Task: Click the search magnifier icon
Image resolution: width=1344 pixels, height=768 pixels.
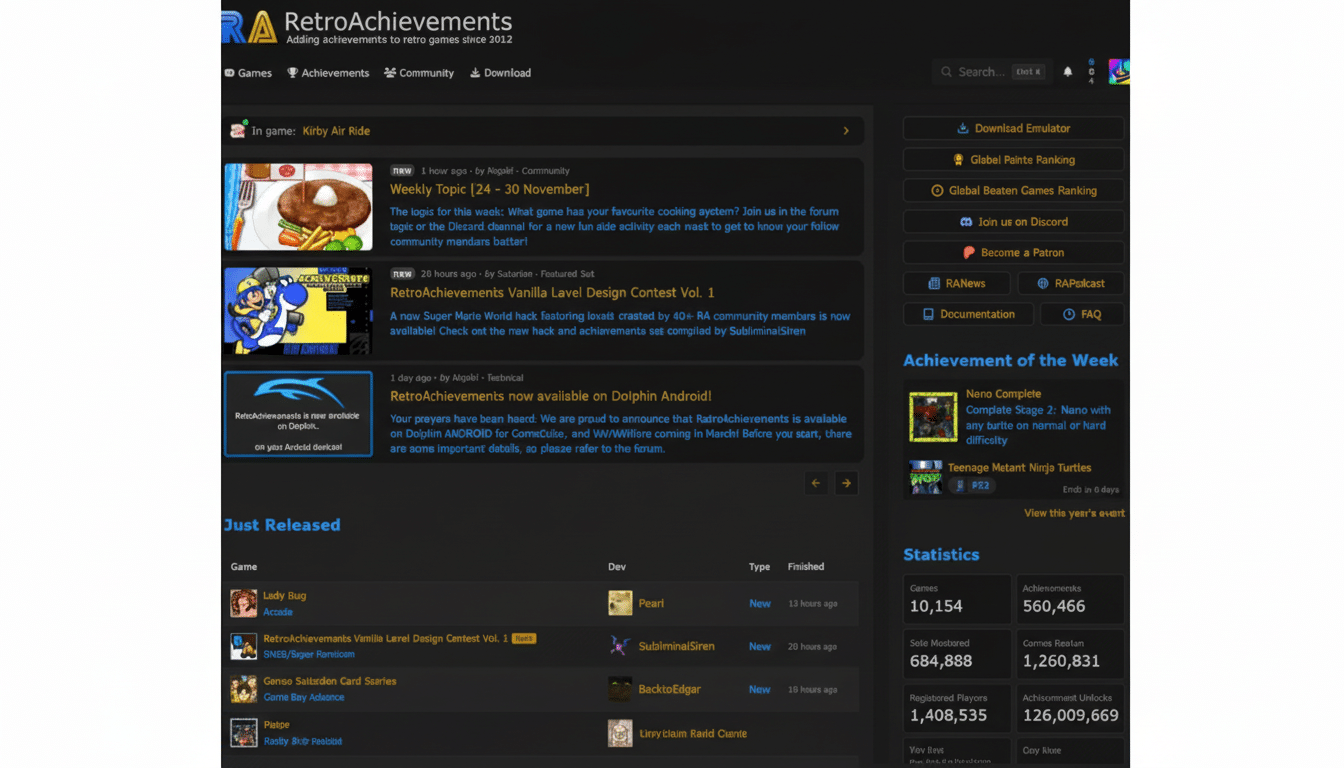Action: pyautogui.click(x=945, y=71)
